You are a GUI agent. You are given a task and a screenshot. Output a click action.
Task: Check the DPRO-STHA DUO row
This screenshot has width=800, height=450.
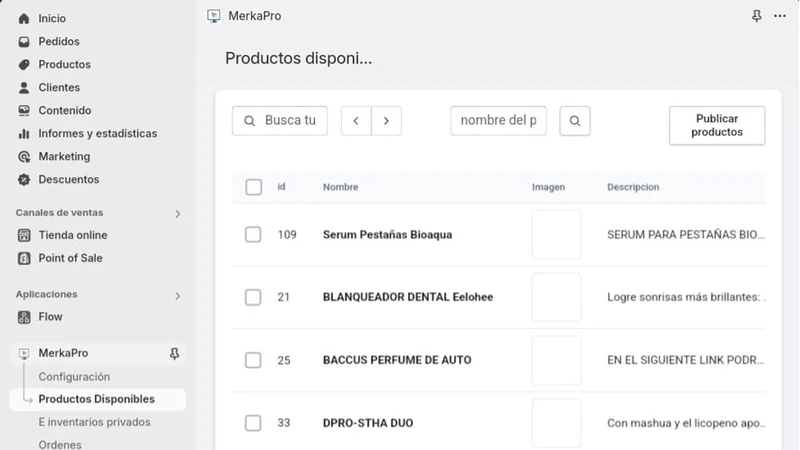point(253,423)
